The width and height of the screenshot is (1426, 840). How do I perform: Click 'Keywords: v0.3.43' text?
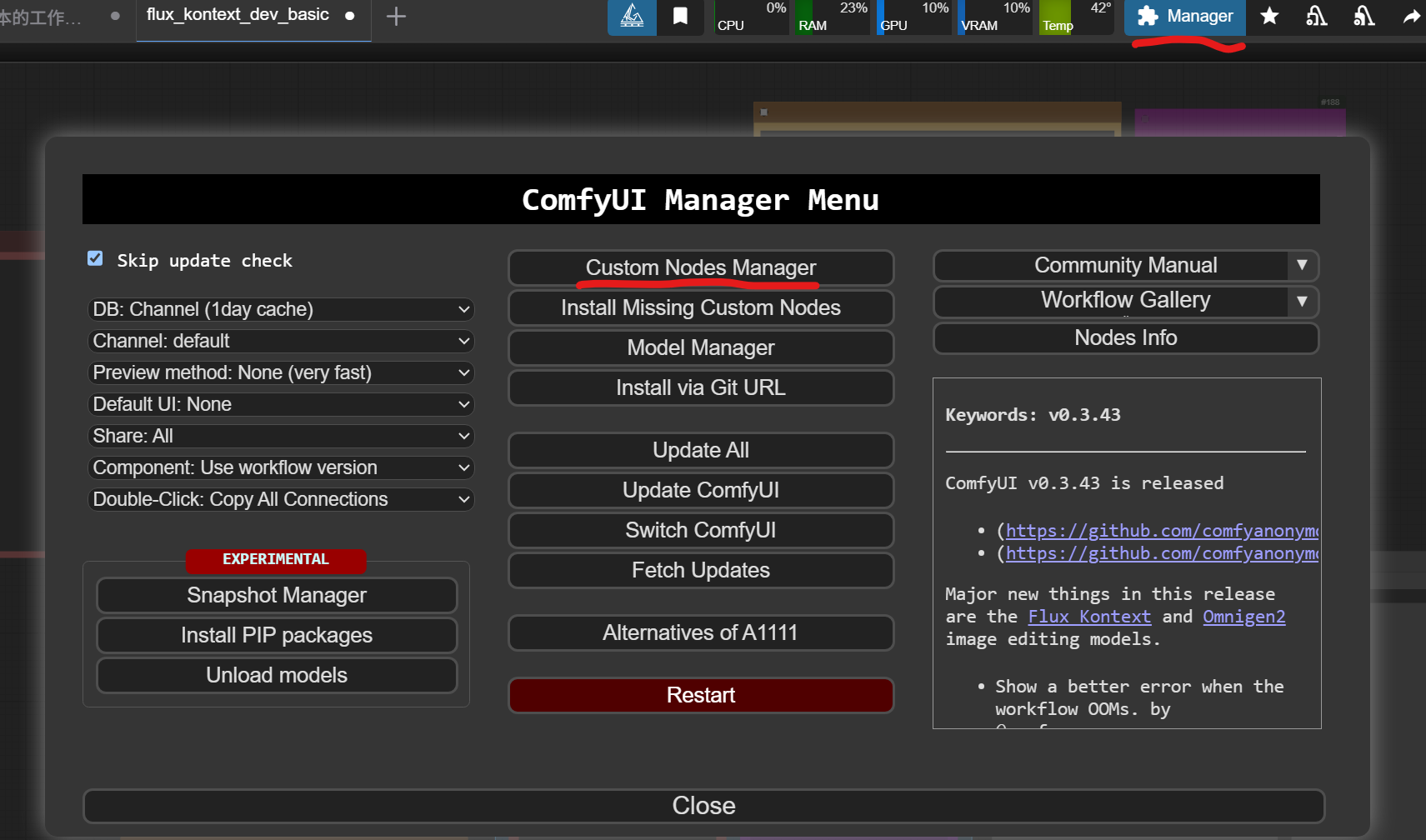coord(1033,415)
